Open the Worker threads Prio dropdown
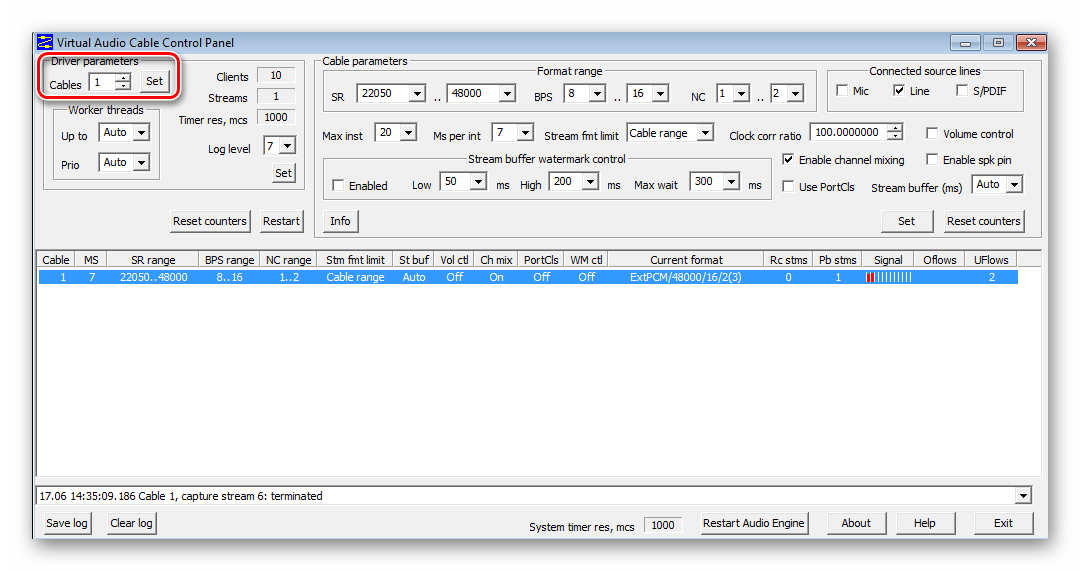 tap(140, 162)
